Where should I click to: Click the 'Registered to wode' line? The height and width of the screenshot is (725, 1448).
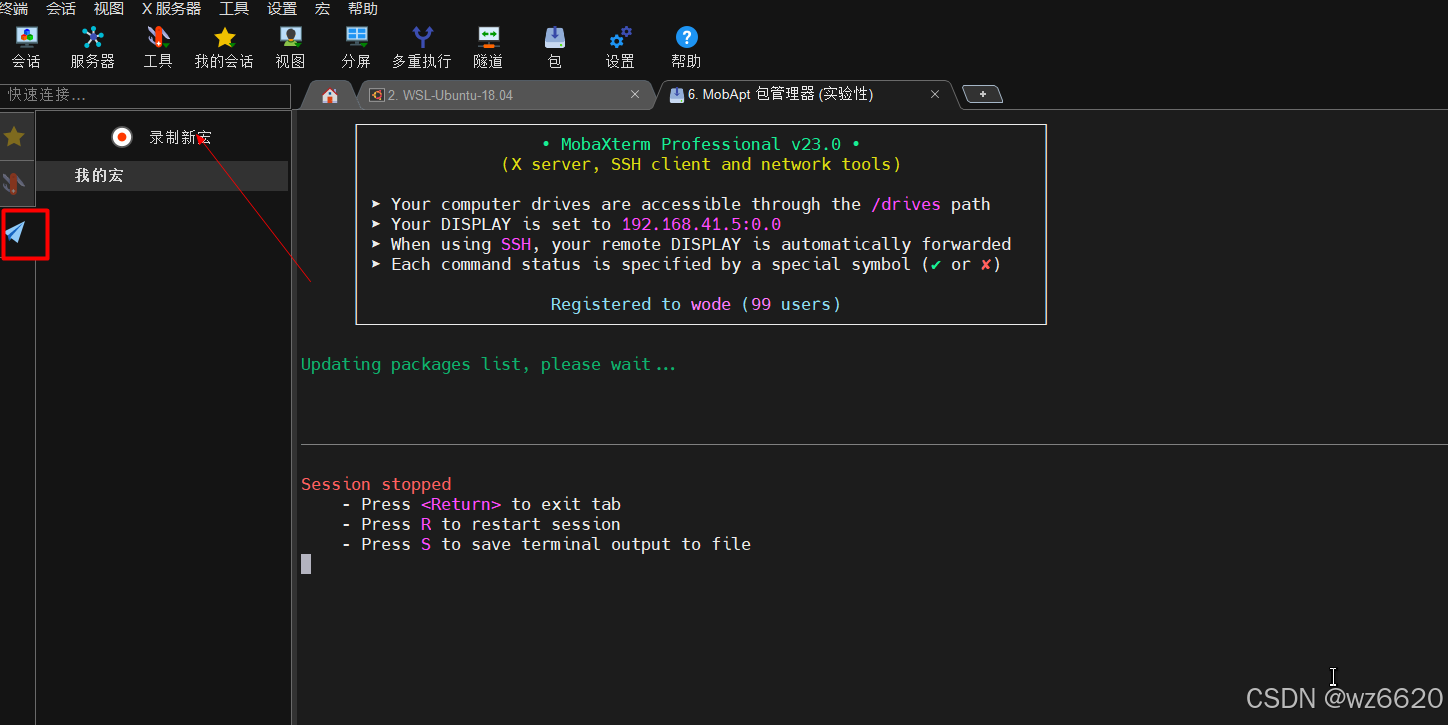point(696,304)
